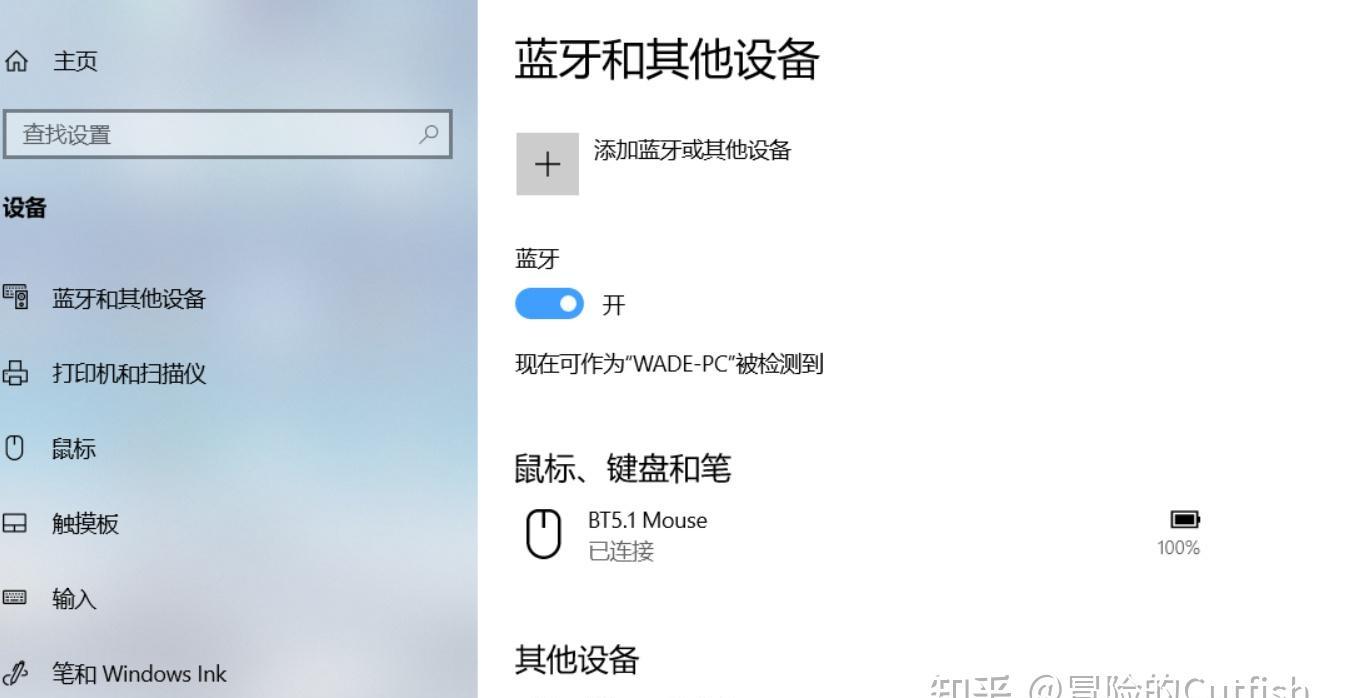Screen dimensions: 1345x698
Task: Go to 触摸板 settings
Action: point(85,524)
